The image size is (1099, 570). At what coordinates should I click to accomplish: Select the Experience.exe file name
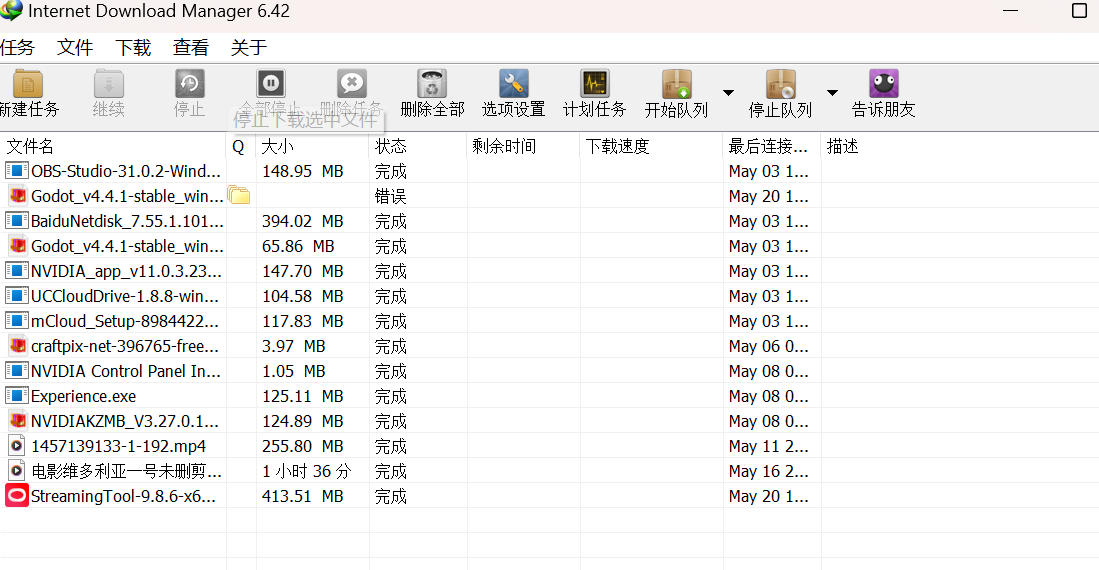(x=83, y=397)
